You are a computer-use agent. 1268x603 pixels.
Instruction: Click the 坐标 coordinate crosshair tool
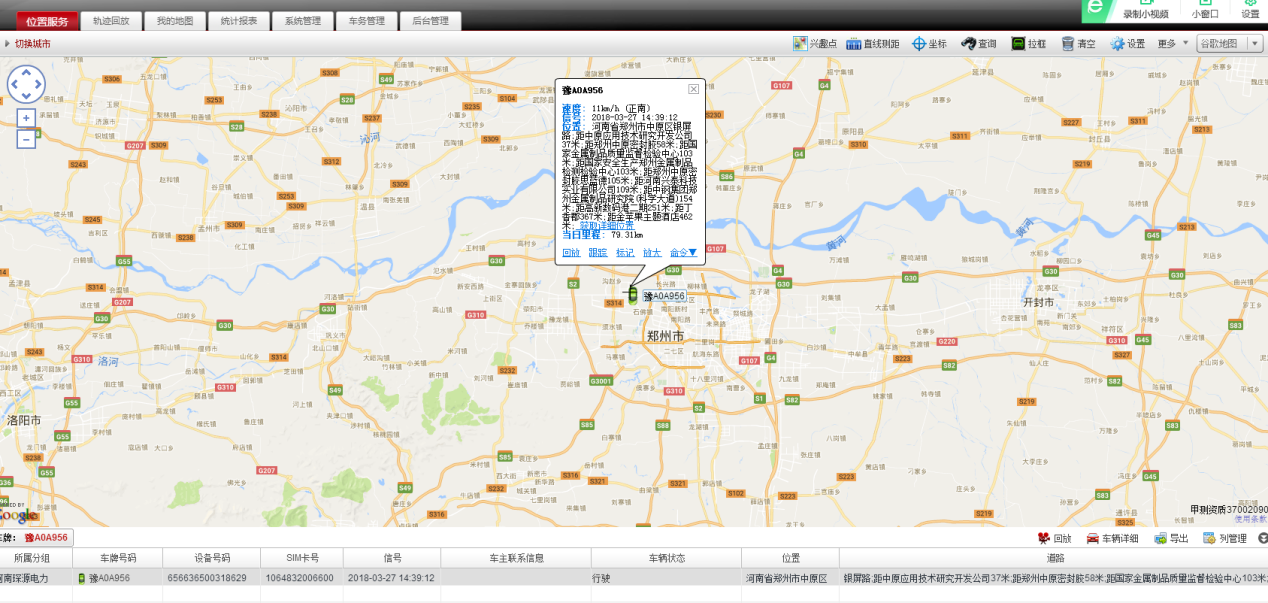(x=919, y=44)
